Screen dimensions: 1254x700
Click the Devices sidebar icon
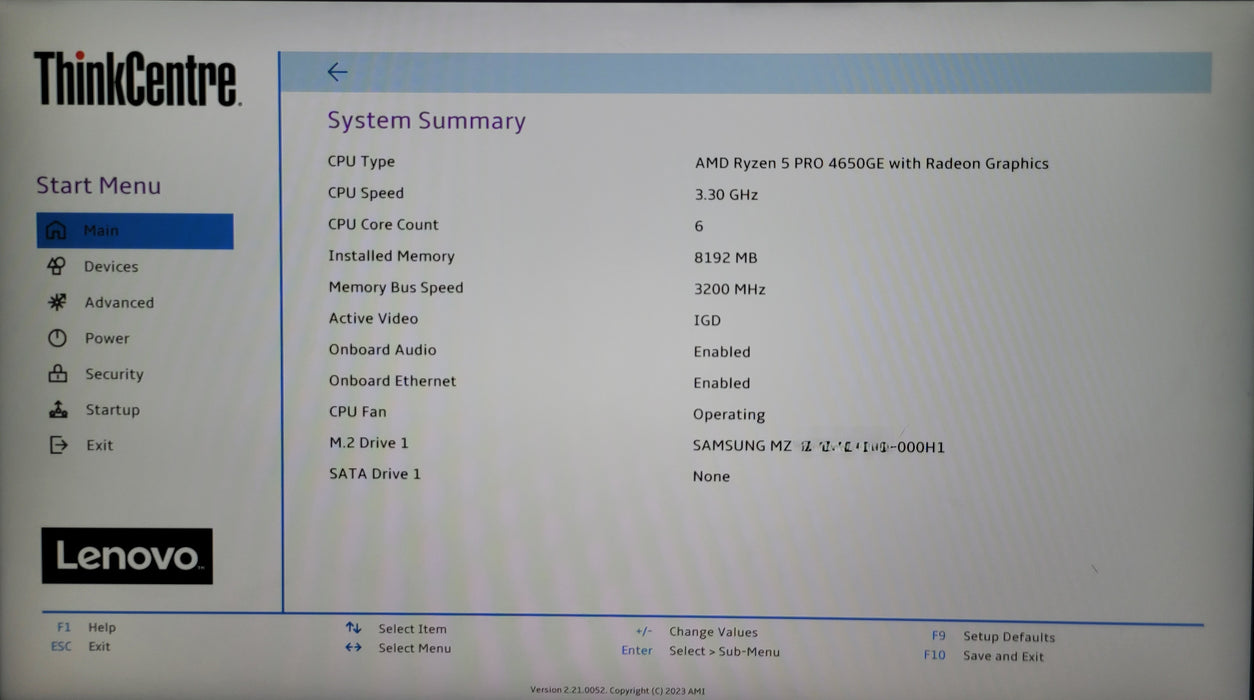click(x=57, y=266)
